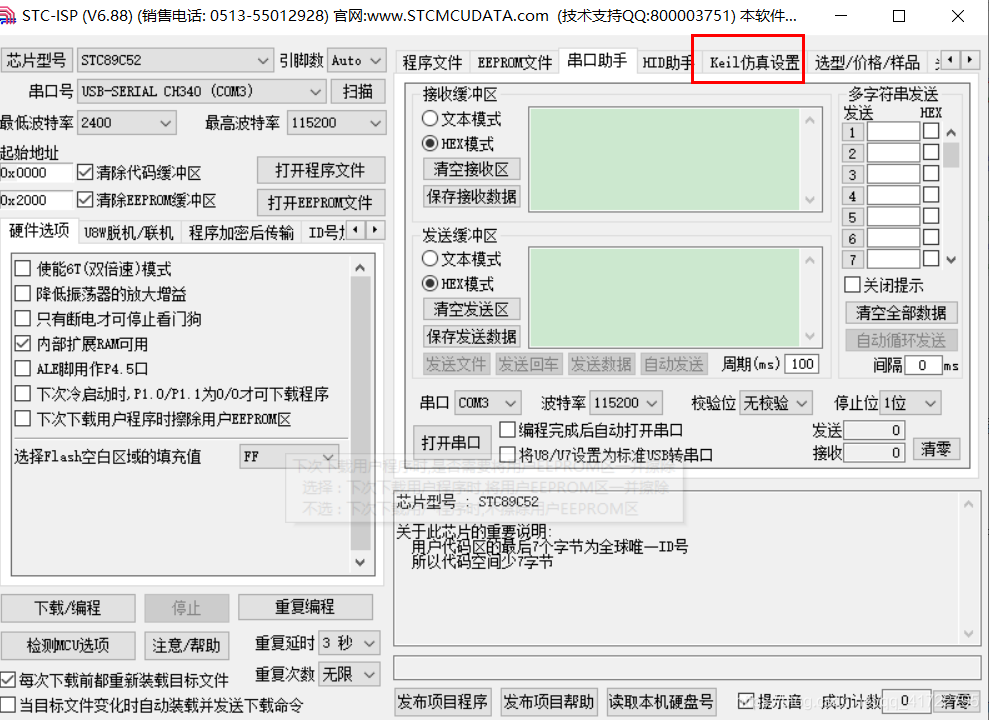Click 清空接收区 button
Screen dimensions: 989x720
click(471, 169)
